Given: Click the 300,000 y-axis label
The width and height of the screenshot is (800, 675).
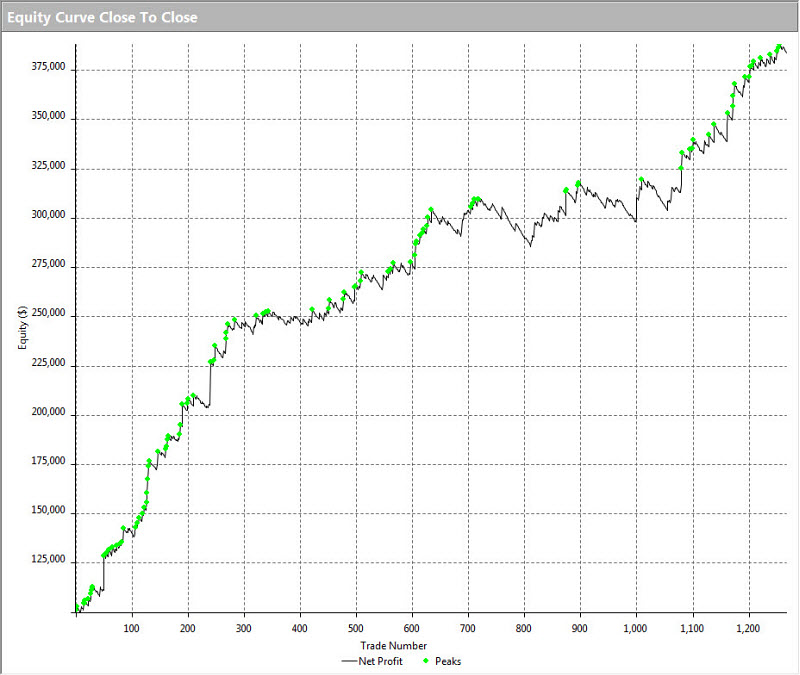Looking at the screenshot, I should tap(48, 215).
